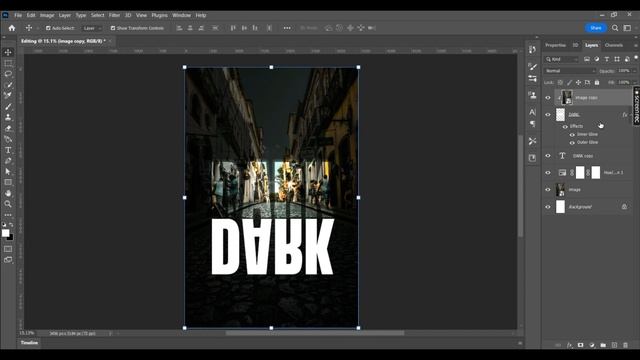Image resolution: width=640 pixels, height=360 pixels.
Task: Hide the Hue/Saturation adjustment layer
Action: pyautogui.click(x=548, y=173)
